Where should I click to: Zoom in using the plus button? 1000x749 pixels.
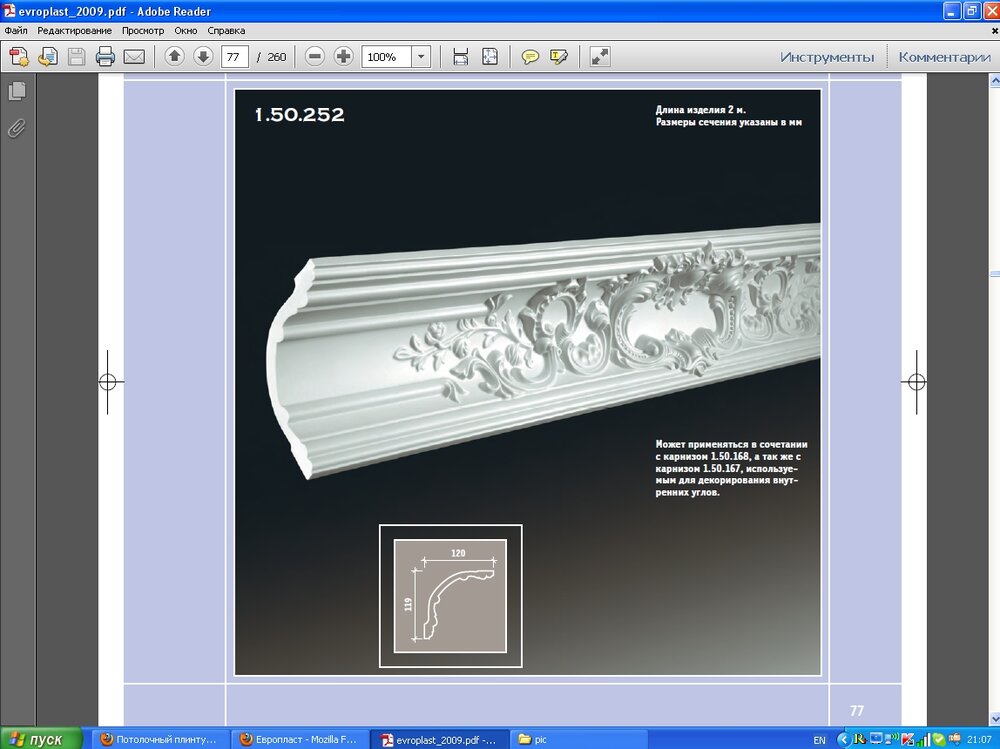pyautogui.click(x=343, y=57)
